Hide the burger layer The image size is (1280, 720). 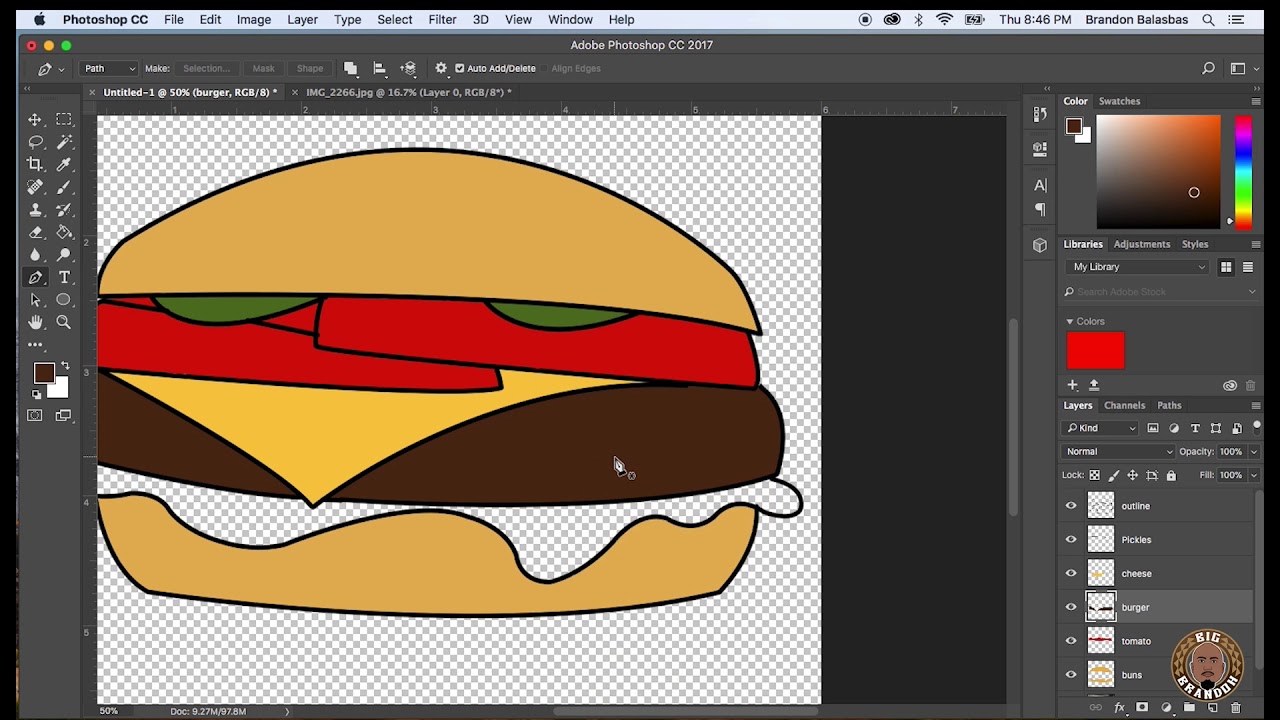tap(1071, 607)
